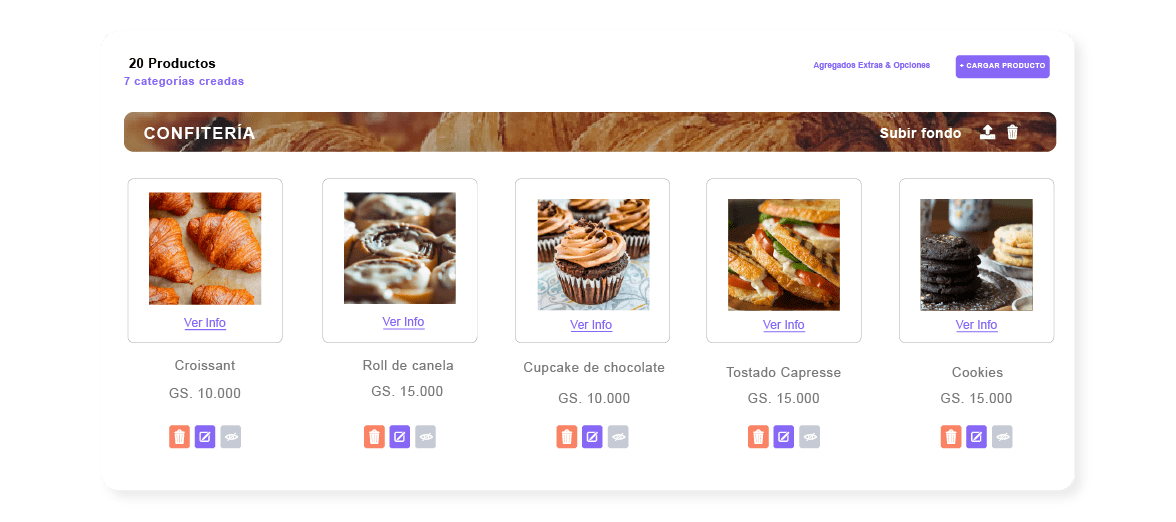Click the Cookies product photo
The width and height of the screenshot is (1176, 522).
[976, 255]
